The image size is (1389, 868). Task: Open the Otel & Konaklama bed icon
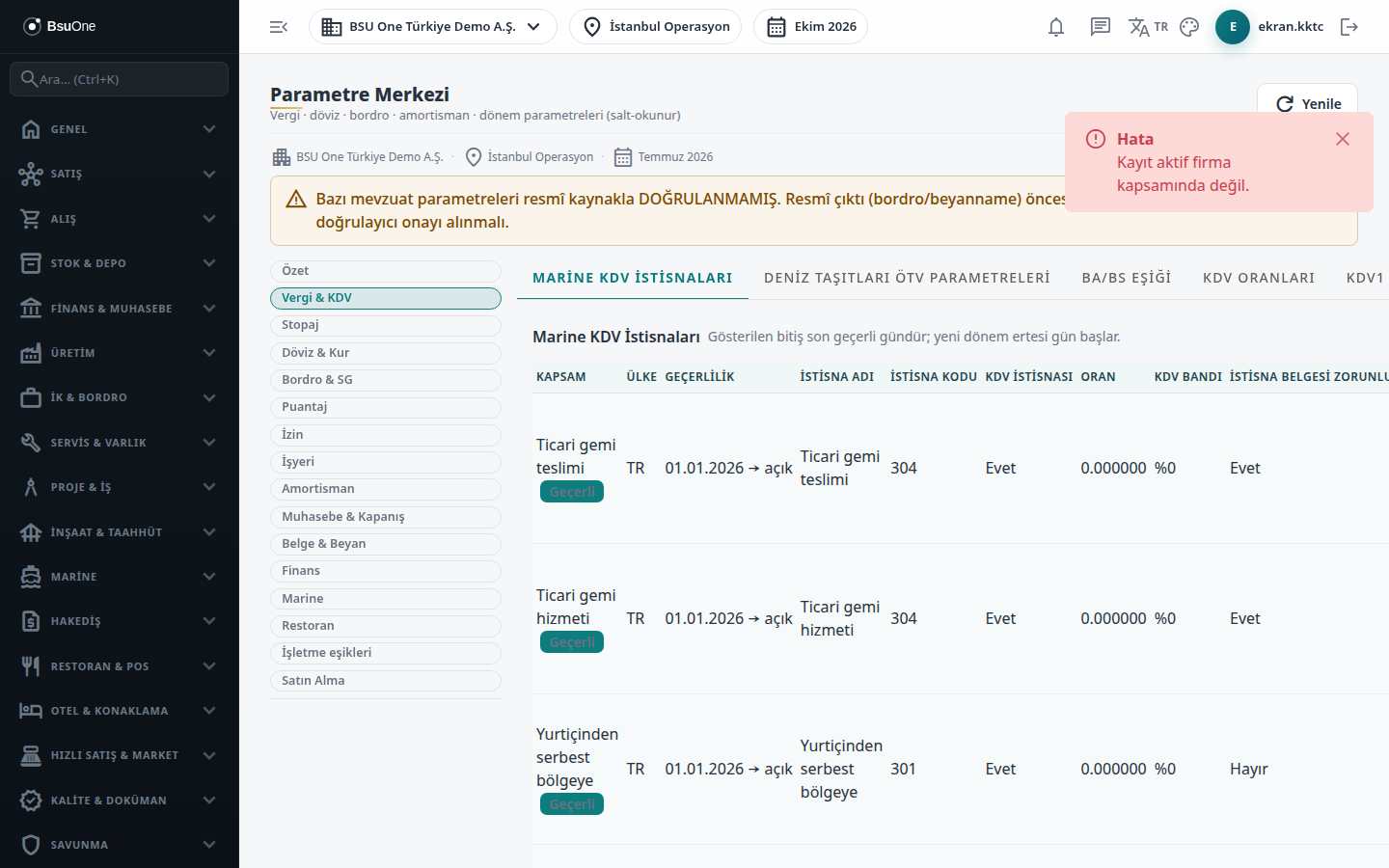pos(31,711)
